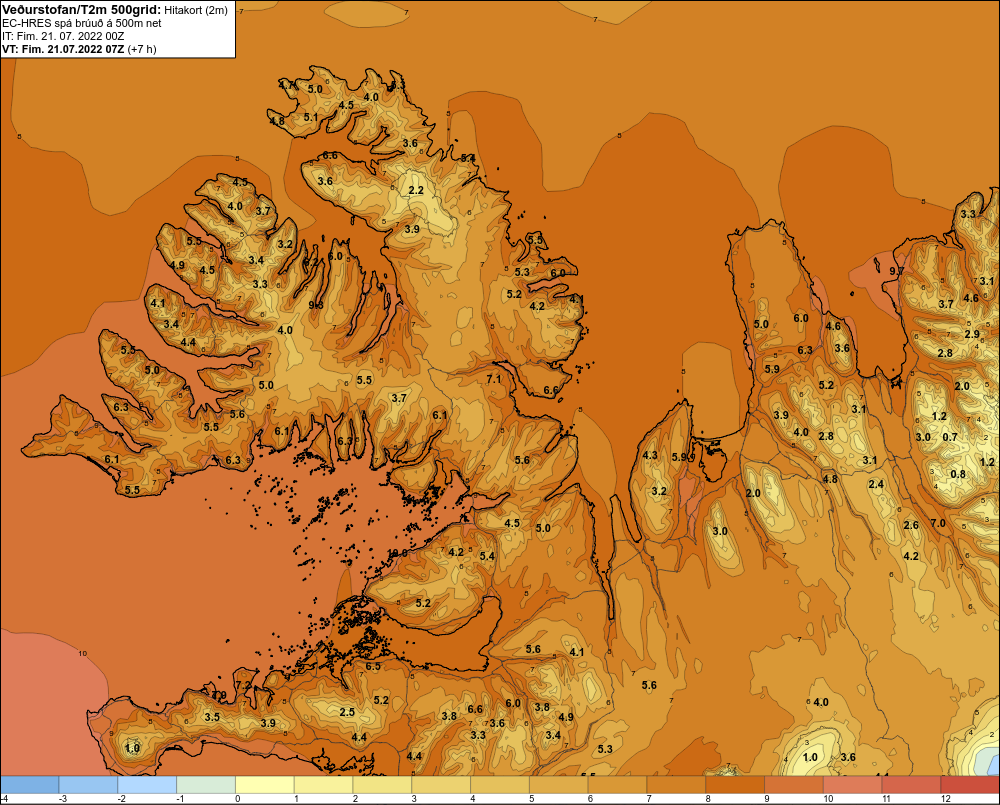Select the 'Hitakort (2m)' label
Screen dimensions: 1000x805
[x=196, y=10]
